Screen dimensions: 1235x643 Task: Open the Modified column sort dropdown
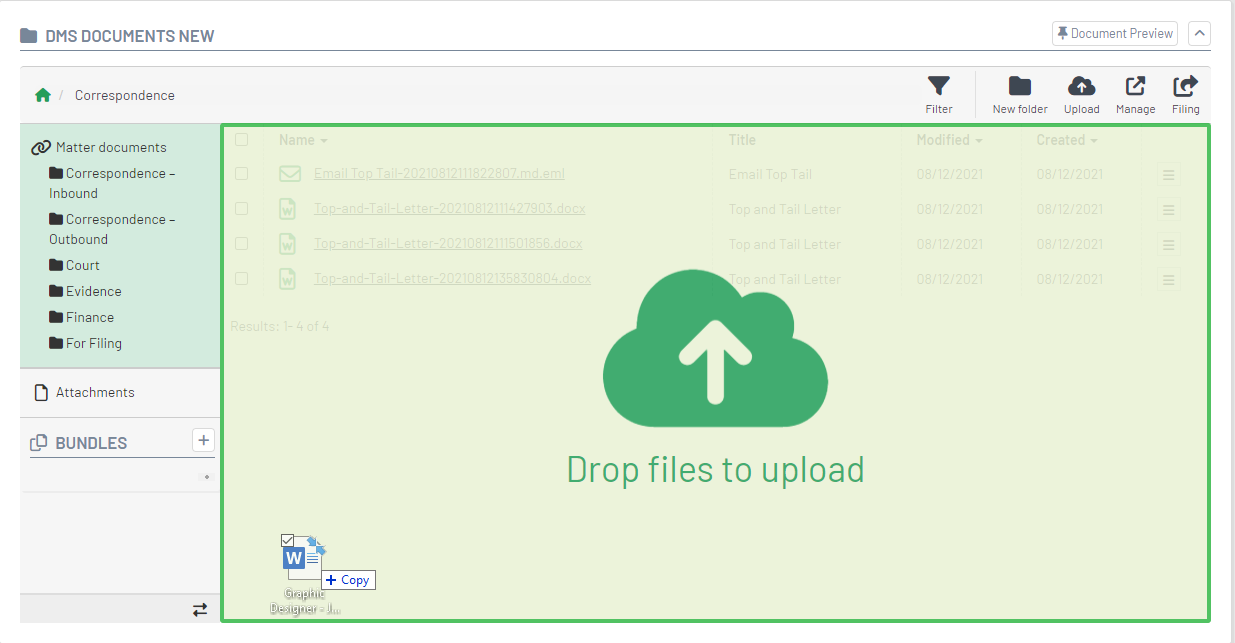click(979, 140)
